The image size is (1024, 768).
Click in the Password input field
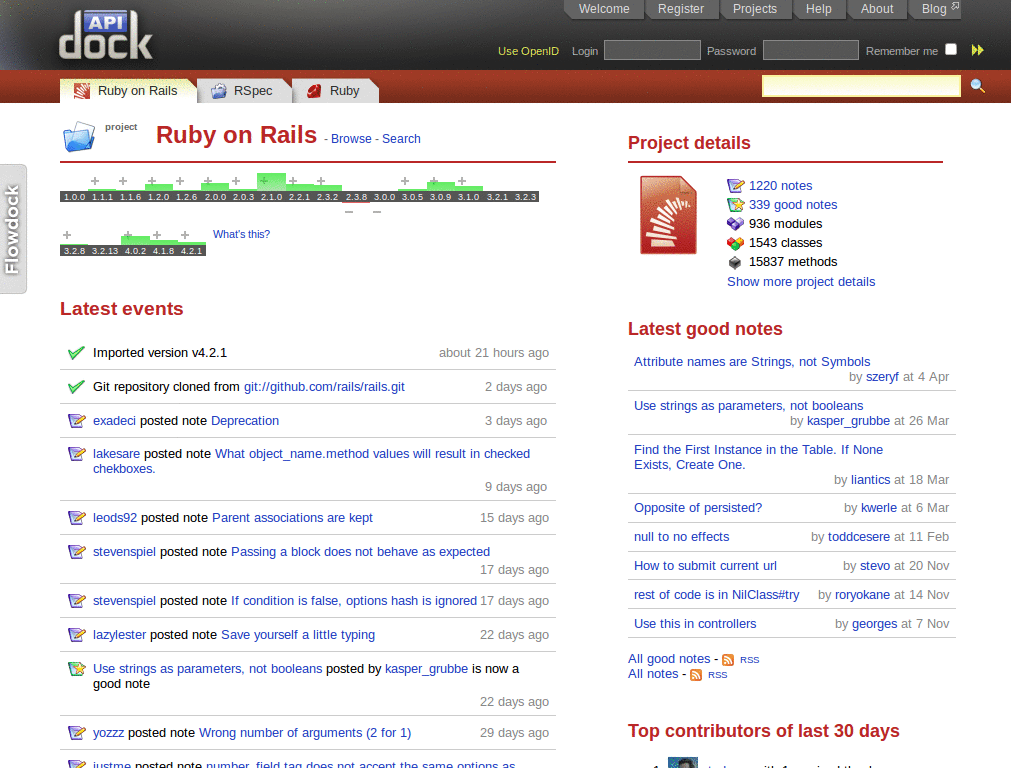[810, 50]
